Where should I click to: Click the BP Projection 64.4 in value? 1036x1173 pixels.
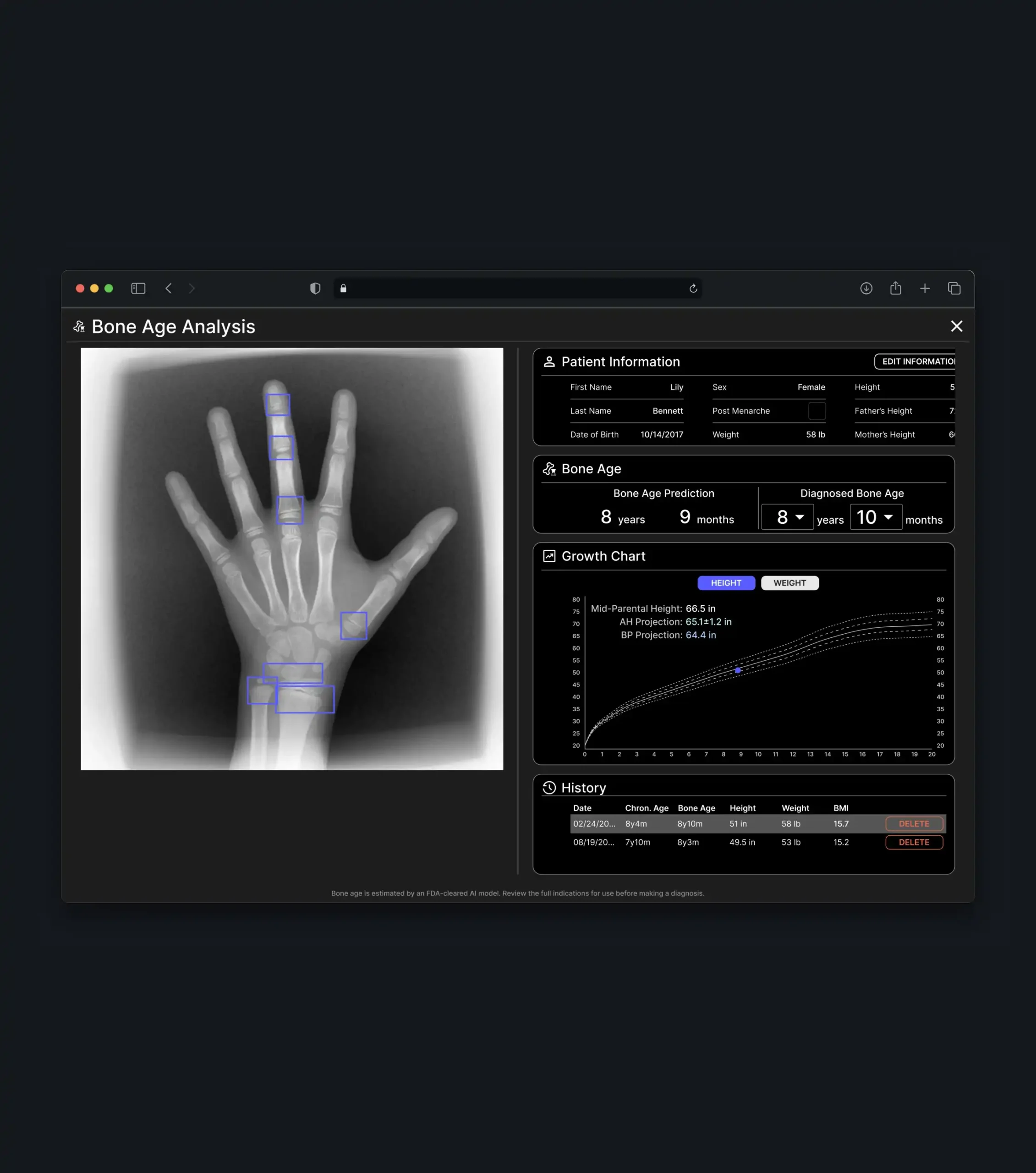701,635
